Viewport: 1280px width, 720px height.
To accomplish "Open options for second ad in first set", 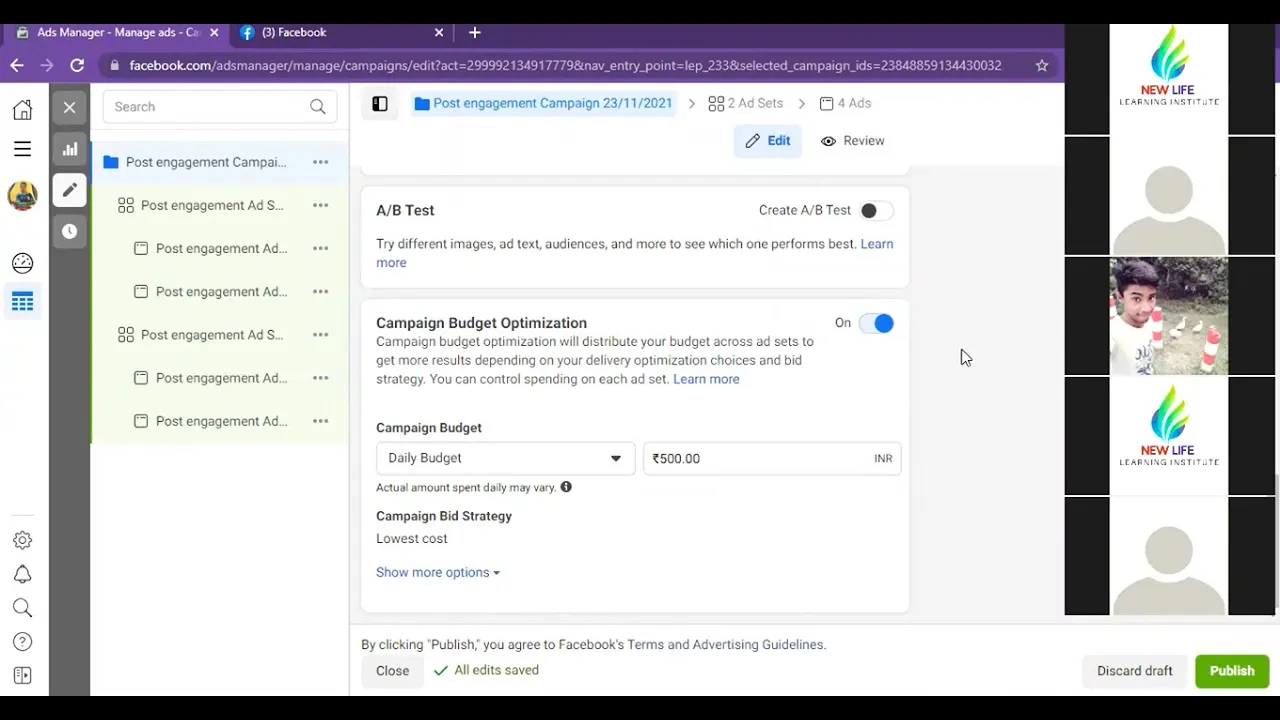I will pos(320,292).
